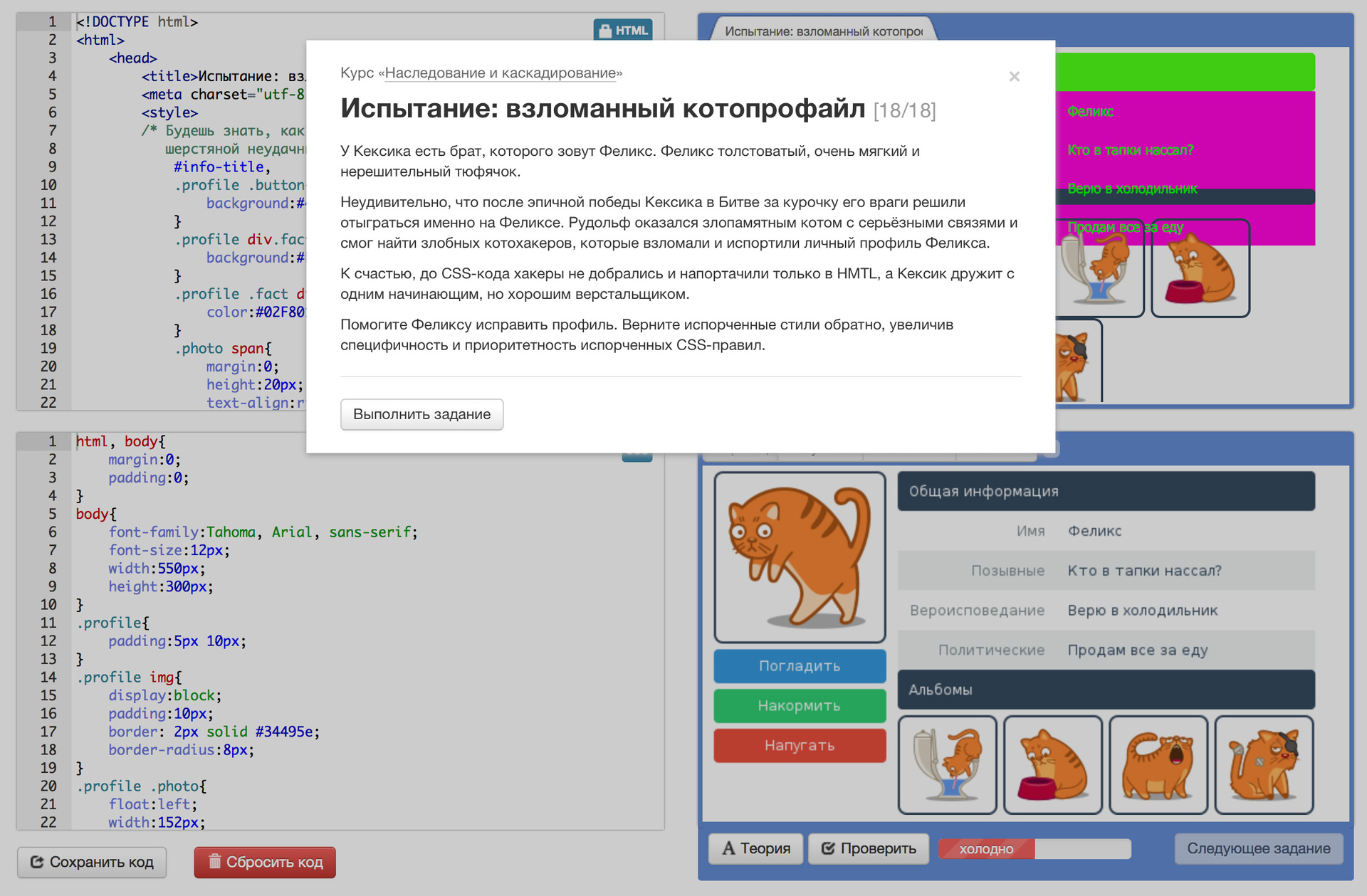Click the холодно progress bar

pos(1034,848)
